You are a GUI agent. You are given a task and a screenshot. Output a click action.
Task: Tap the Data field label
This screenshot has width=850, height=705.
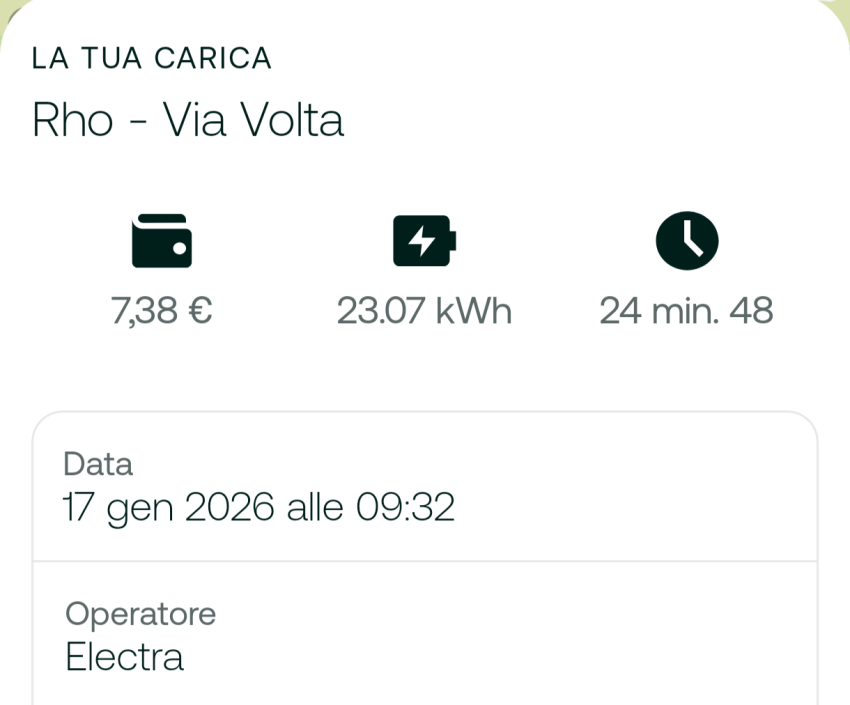point(97,464)
